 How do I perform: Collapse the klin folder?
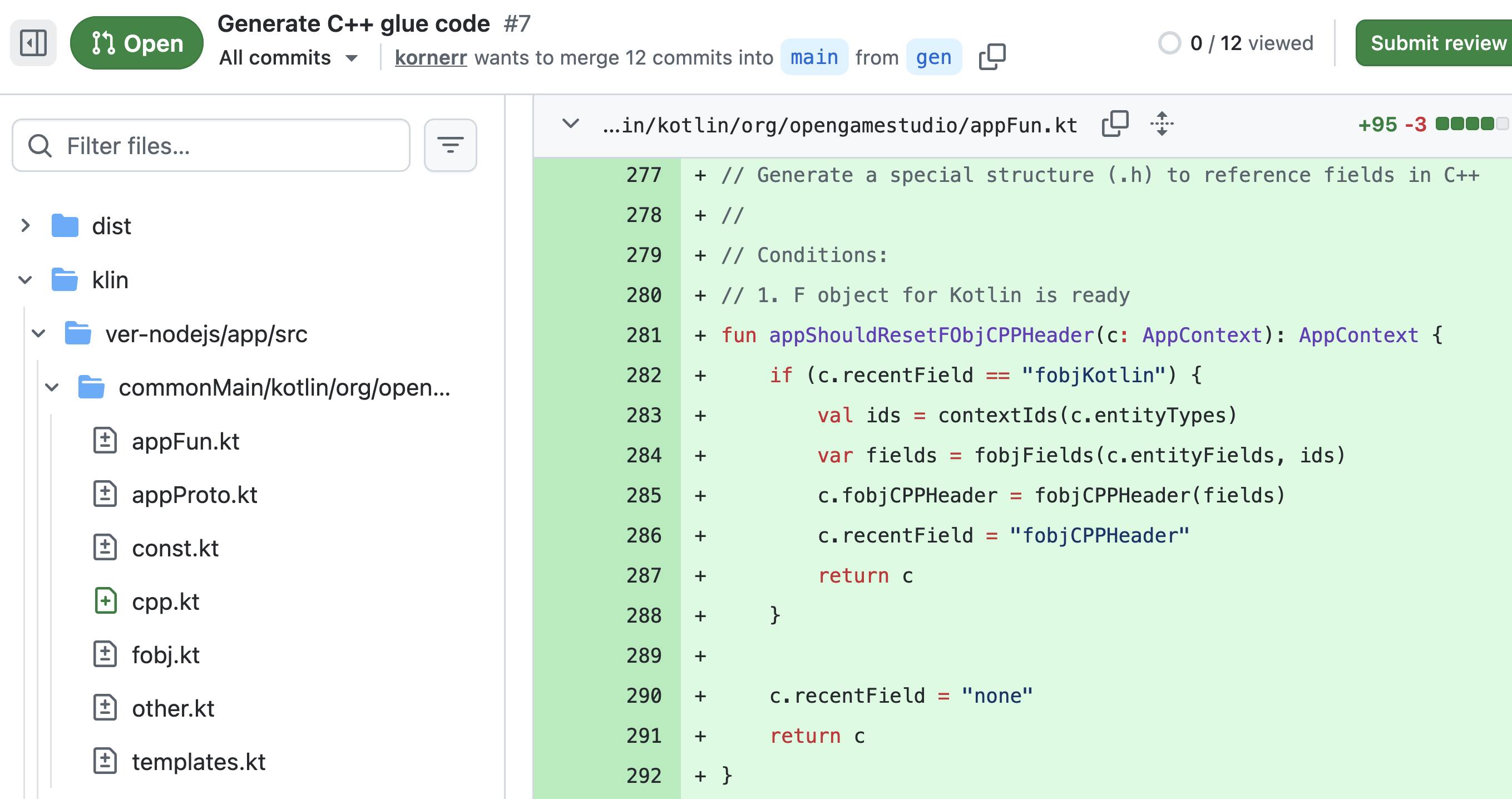tap(25, 280)
